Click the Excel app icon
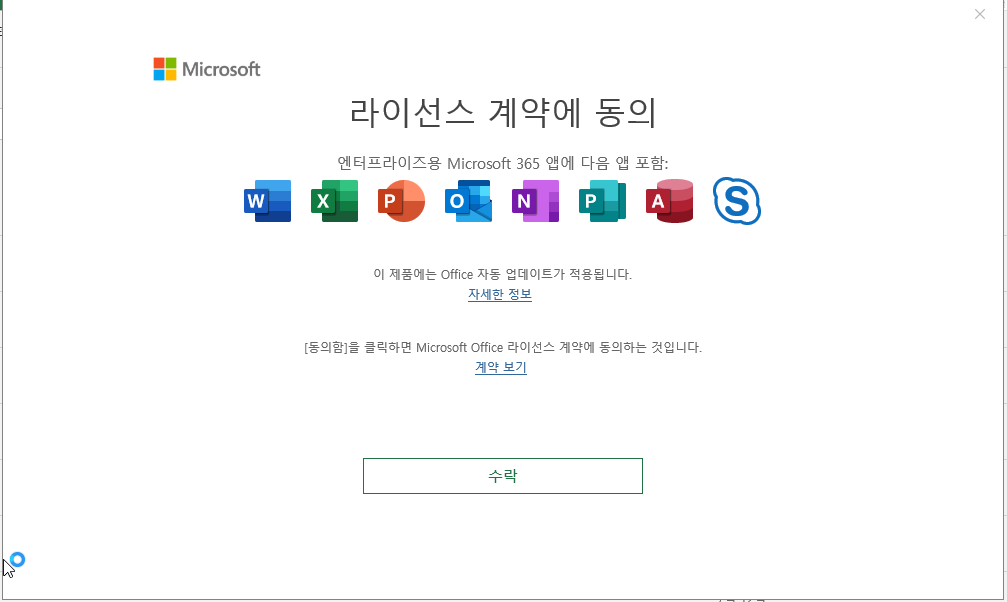Viewport: 1007px width, 602px height. tap(335, 201)
